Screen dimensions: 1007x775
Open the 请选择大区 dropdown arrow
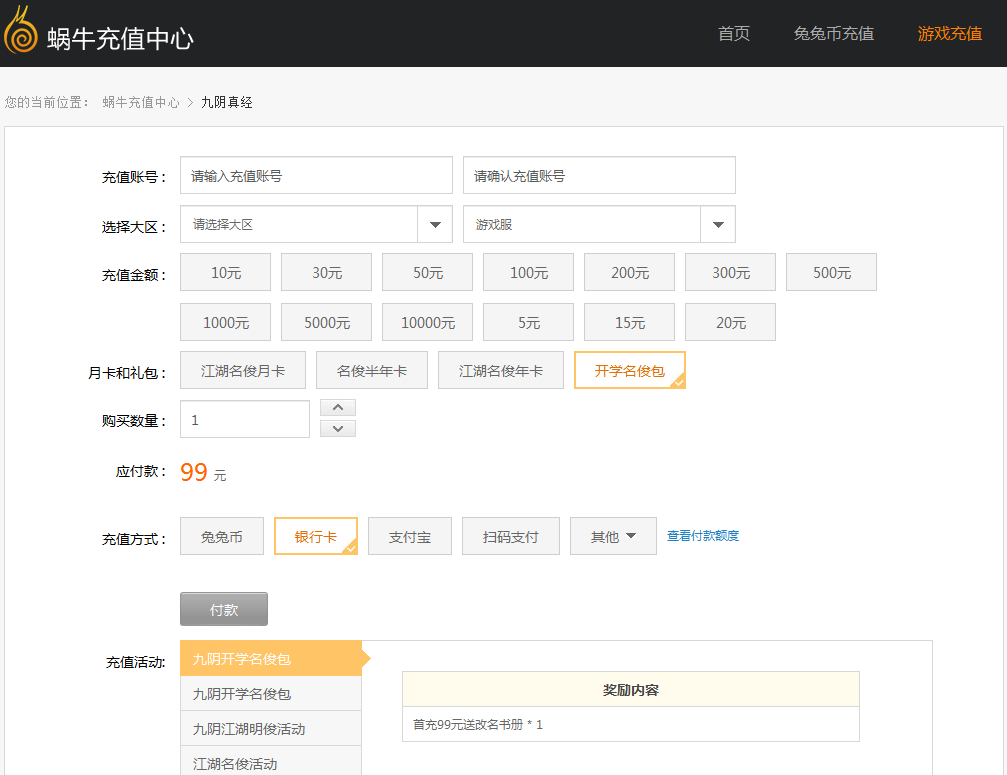click(x=435, y=225)
